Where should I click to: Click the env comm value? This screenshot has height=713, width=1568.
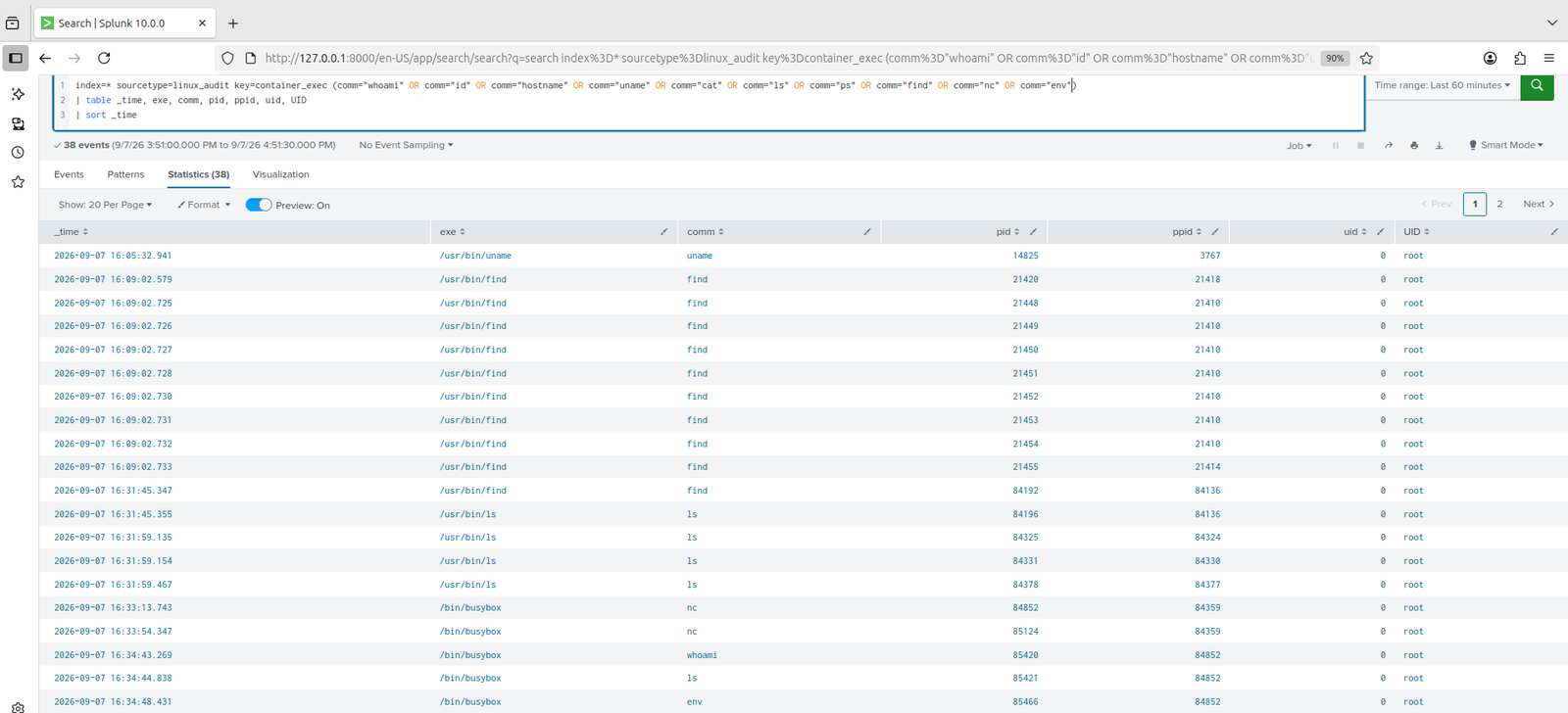(x=694, y=702)
